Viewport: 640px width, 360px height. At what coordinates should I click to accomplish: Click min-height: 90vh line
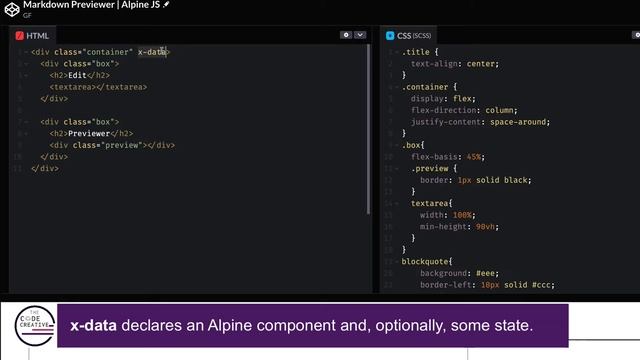[459, 227]
